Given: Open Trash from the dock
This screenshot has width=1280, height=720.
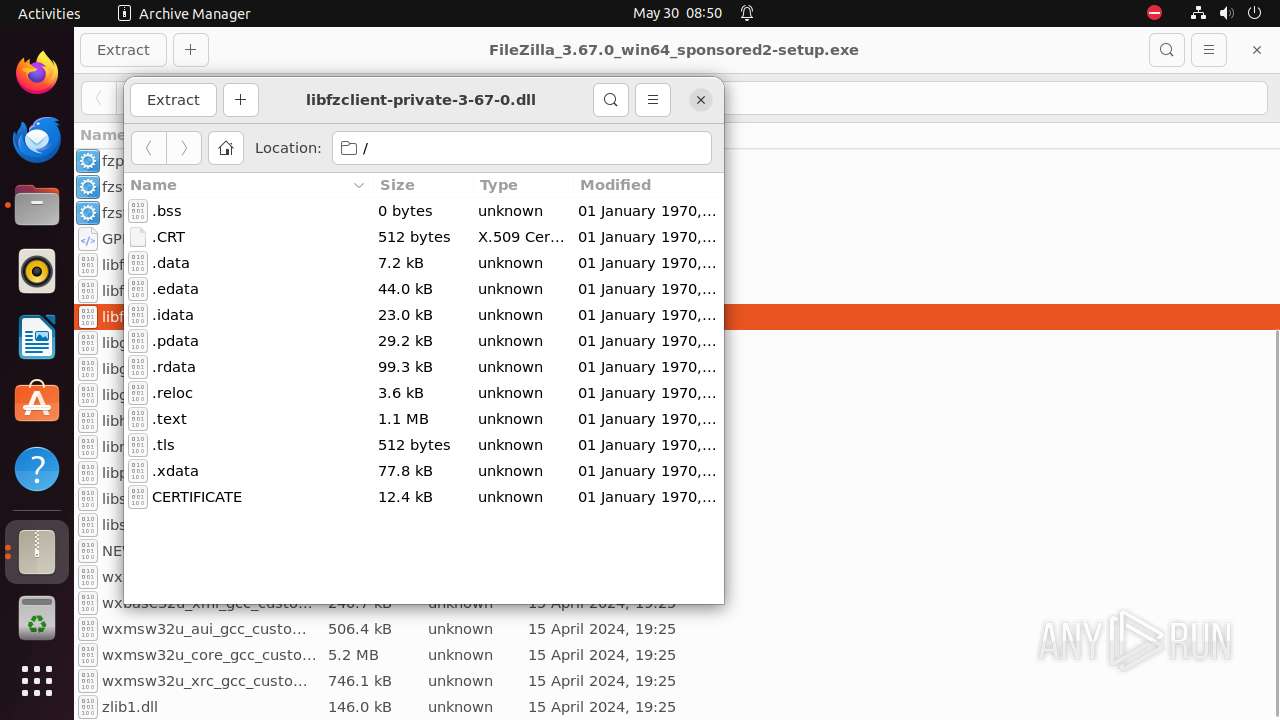Looking at the screenshot, I should pos(37,617).
